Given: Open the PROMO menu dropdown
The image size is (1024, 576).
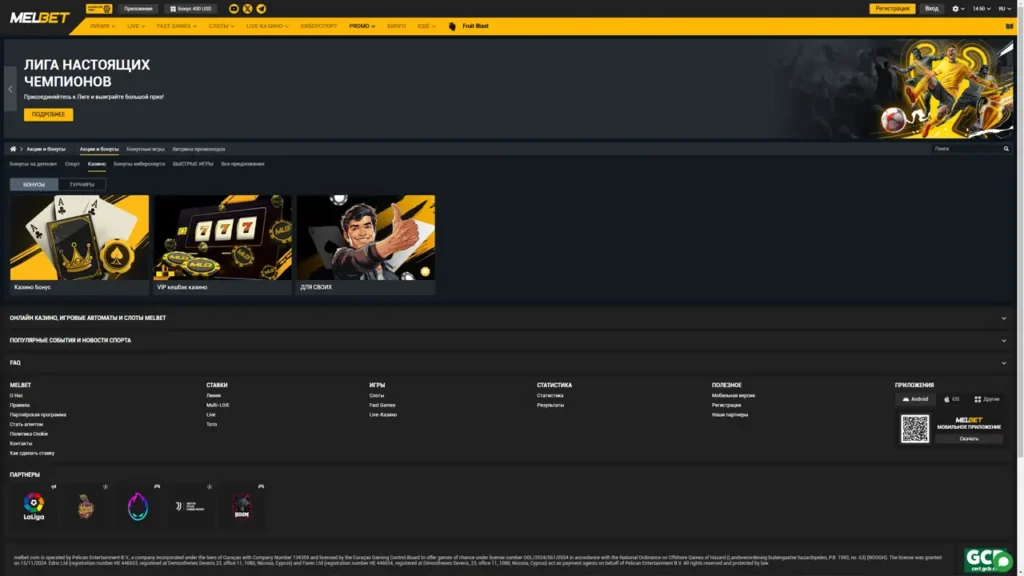Looking at the screenshot, I should 362,26.
